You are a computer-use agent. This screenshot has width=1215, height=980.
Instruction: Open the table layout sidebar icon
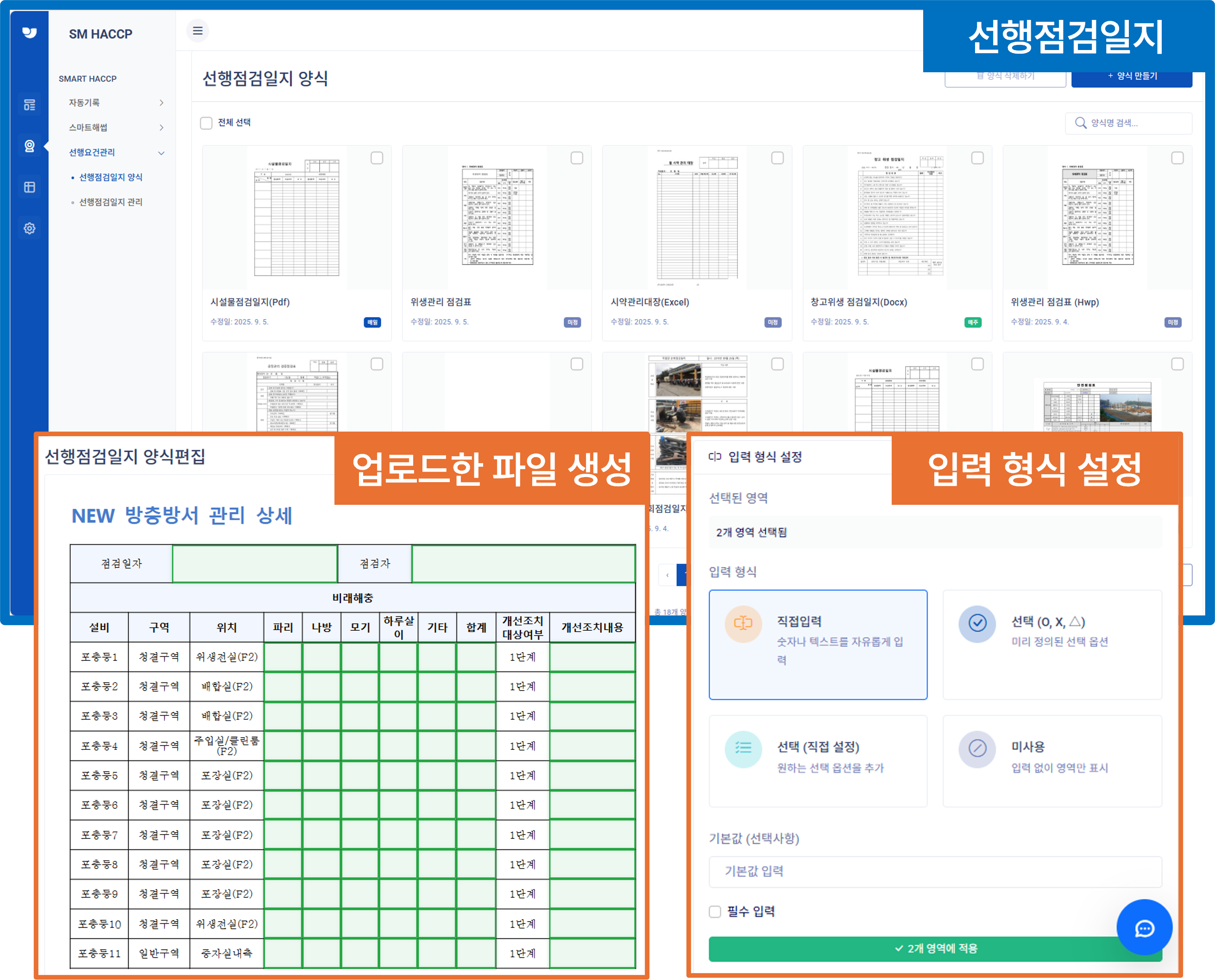coord(29,187)
